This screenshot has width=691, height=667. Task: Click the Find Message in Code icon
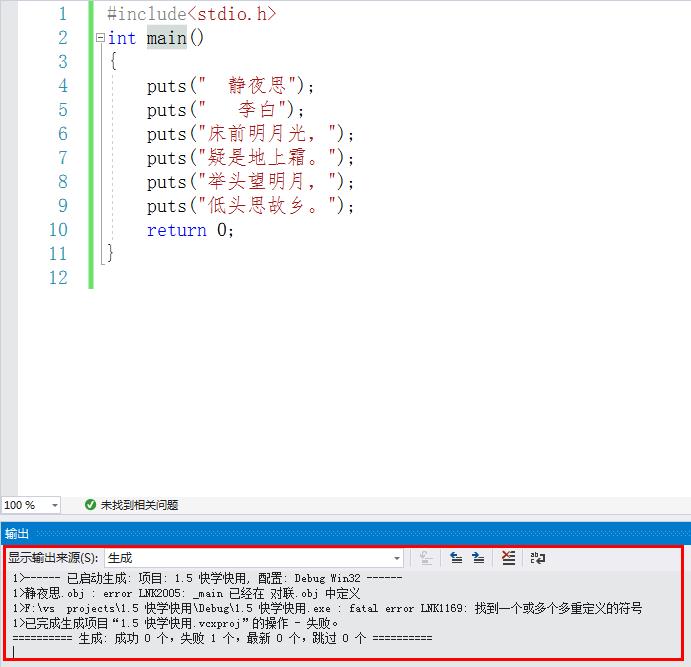point(425,558)
